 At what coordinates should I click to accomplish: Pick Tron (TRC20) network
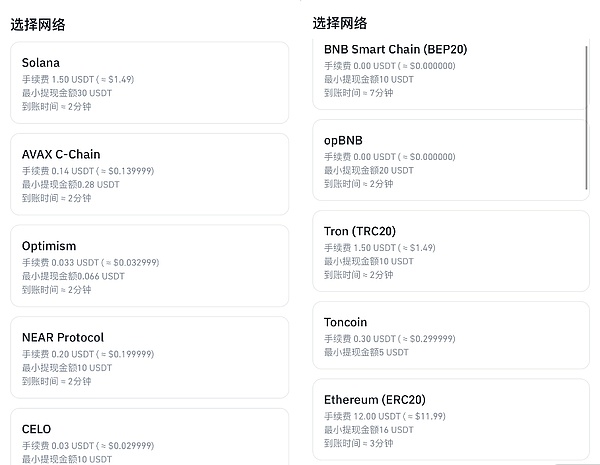click(448, 251)
